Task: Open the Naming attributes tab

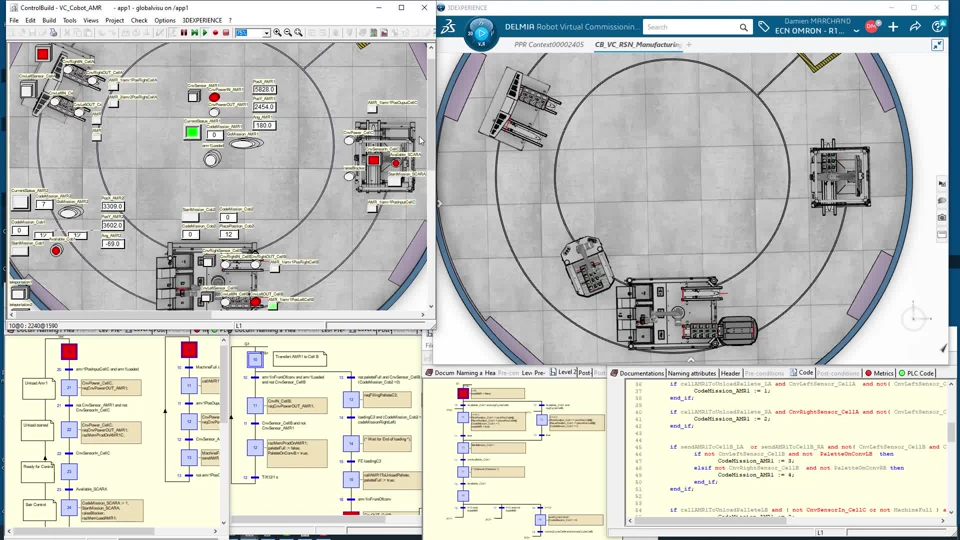Action: [x=692, y=373]
